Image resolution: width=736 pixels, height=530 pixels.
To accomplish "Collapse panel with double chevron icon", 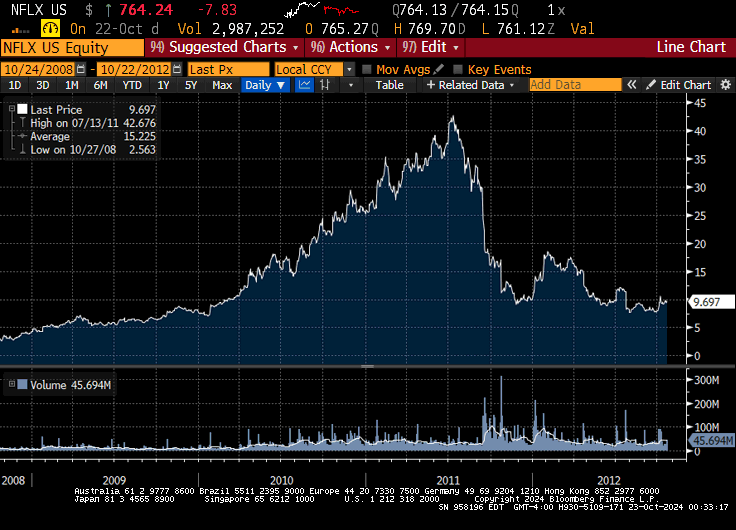I will click(632, 85).
